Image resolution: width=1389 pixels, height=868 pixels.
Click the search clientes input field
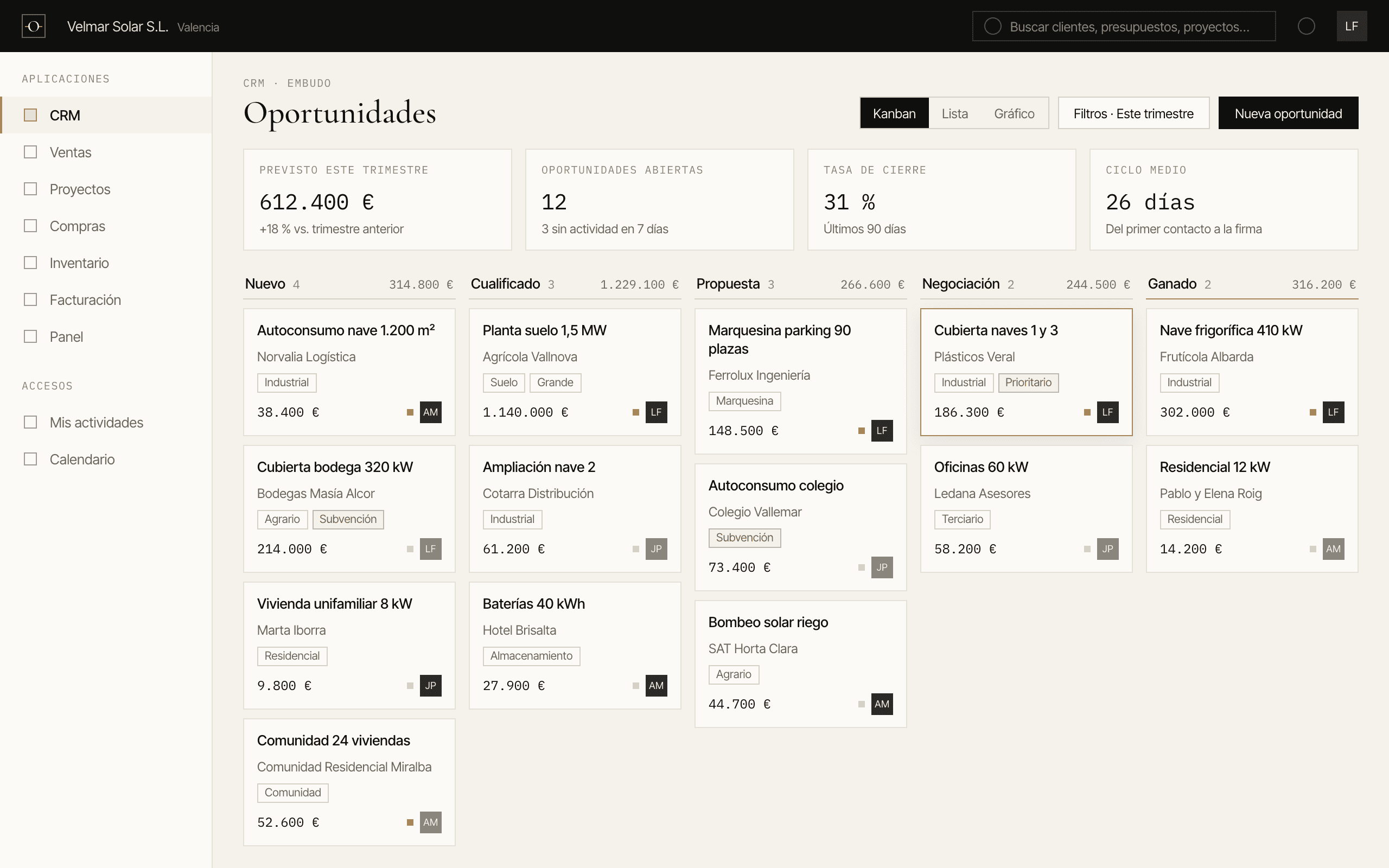coord(1123,27)
